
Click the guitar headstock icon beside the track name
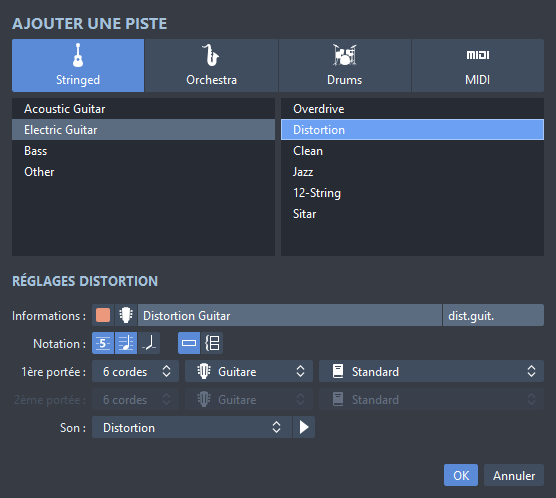126,315
